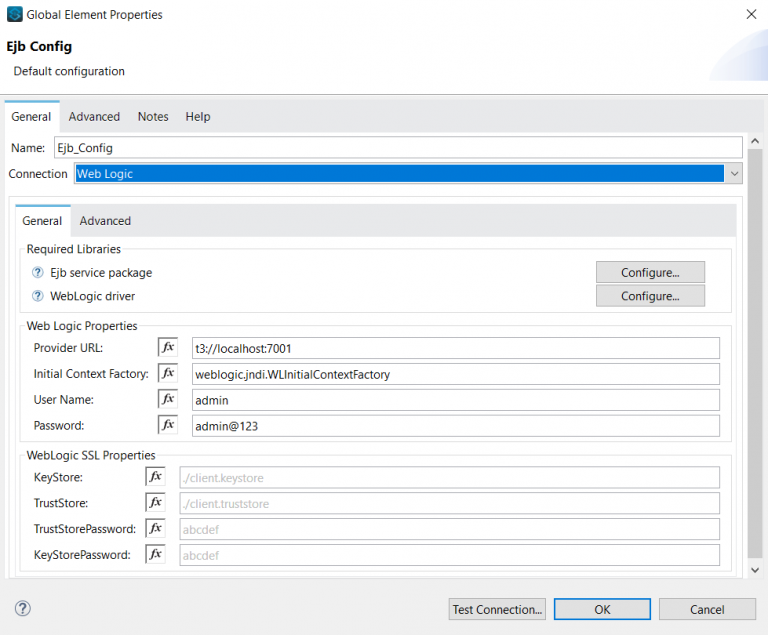Click the scrollbar down arrow
Image resolution: width=768 pixels, height=635 pixels.
[x=755, y=570]
